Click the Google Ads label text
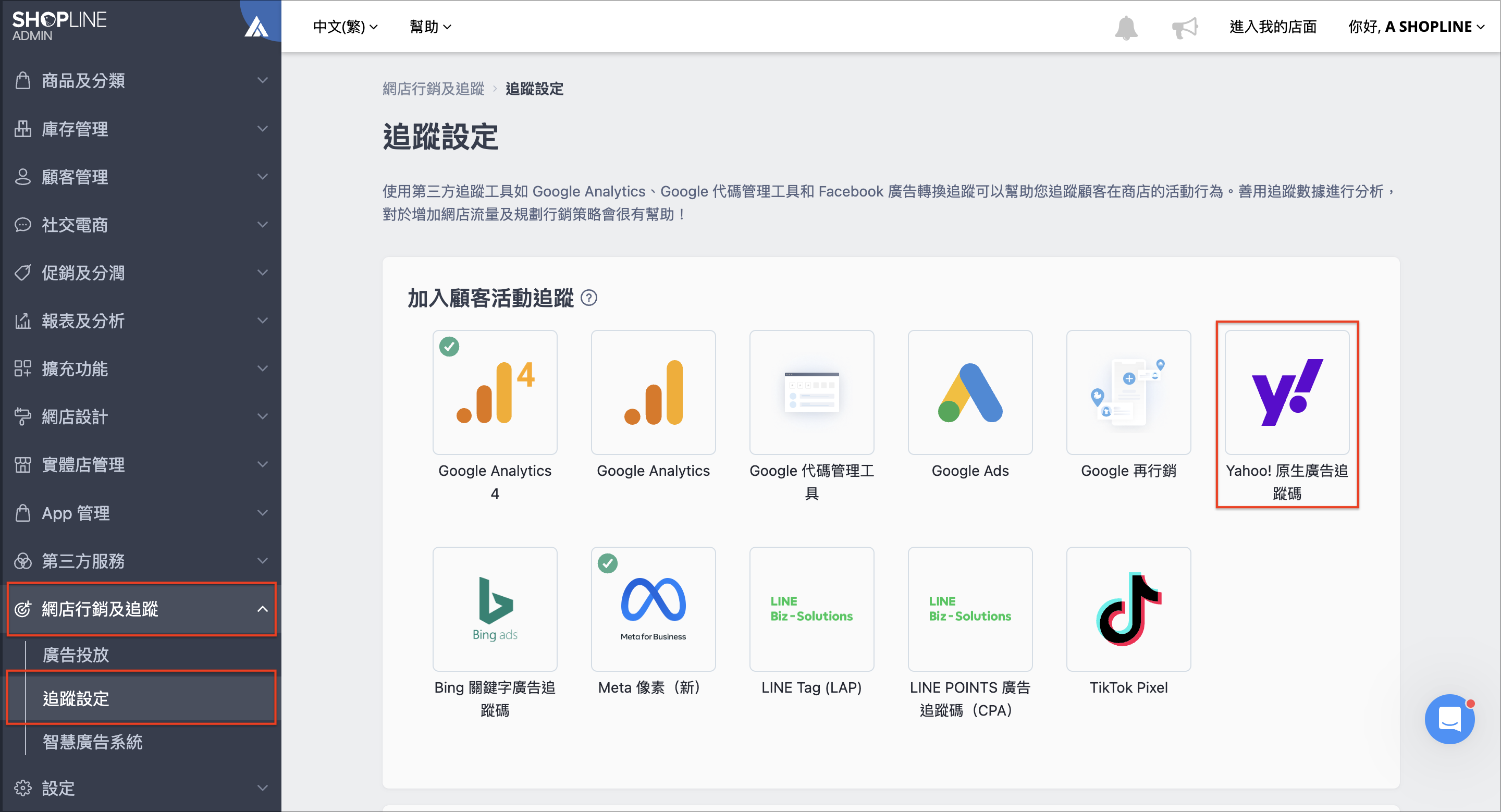Image resolution: width=1501 pixels, height=812 pixels. click(x=970, y=471)
